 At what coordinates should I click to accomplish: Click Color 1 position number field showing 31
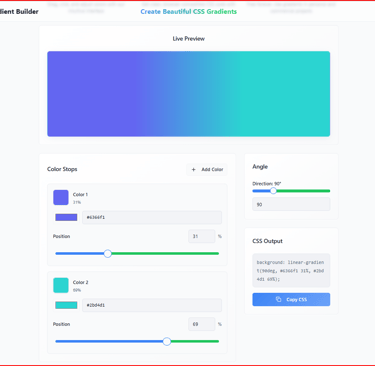(202, 236)
